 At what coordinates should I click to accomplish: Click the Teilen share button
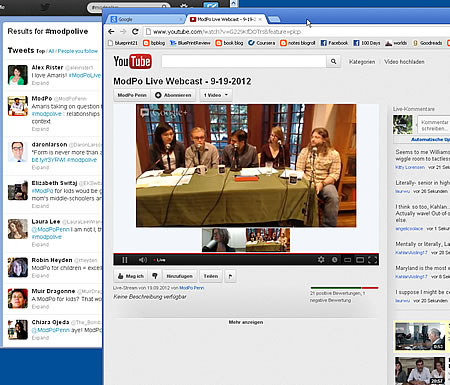[x=211, y=276]
